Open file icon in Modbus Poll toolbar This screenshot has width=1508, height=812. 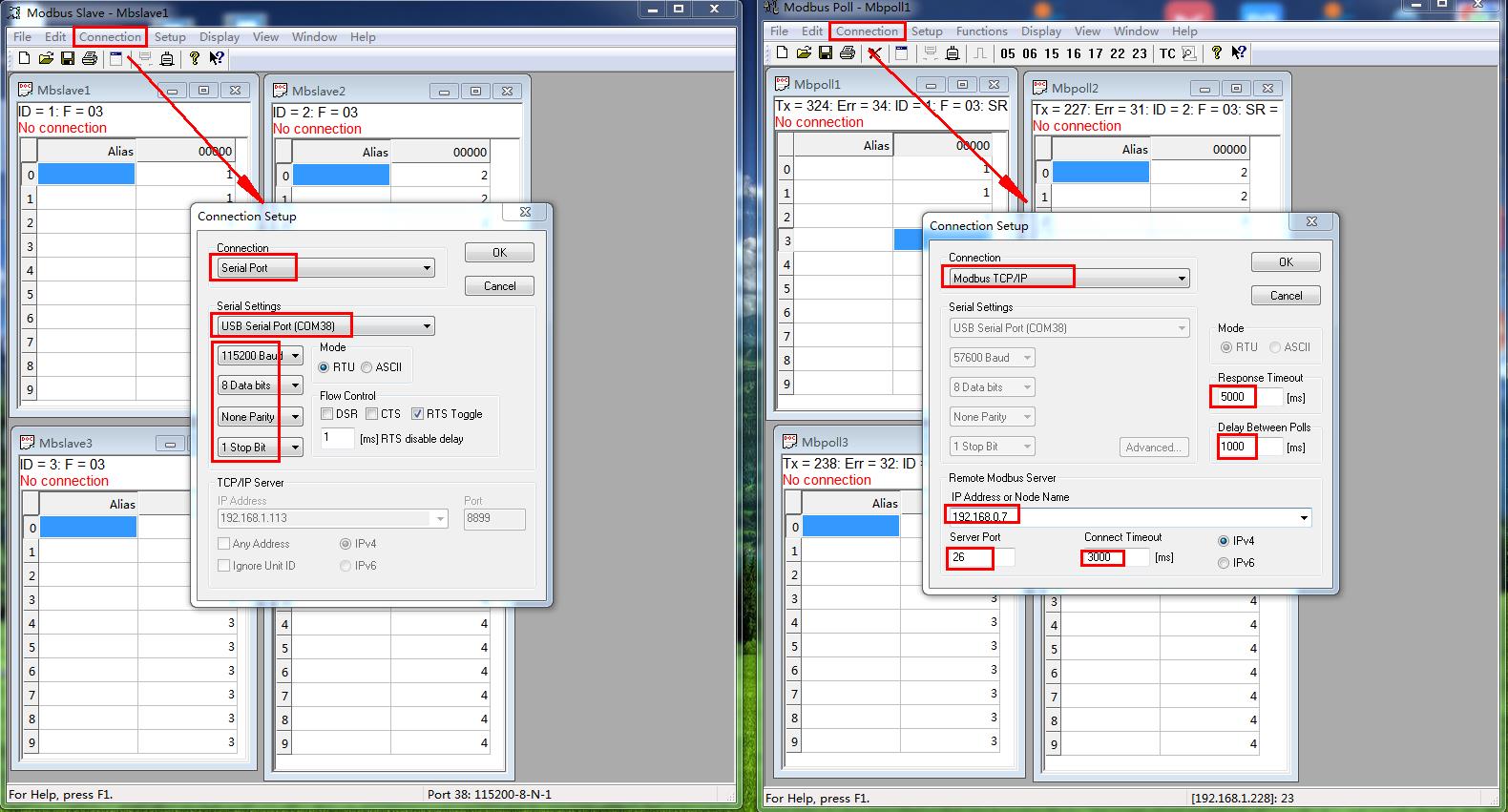pyautogui.click(x=804, y=53)
